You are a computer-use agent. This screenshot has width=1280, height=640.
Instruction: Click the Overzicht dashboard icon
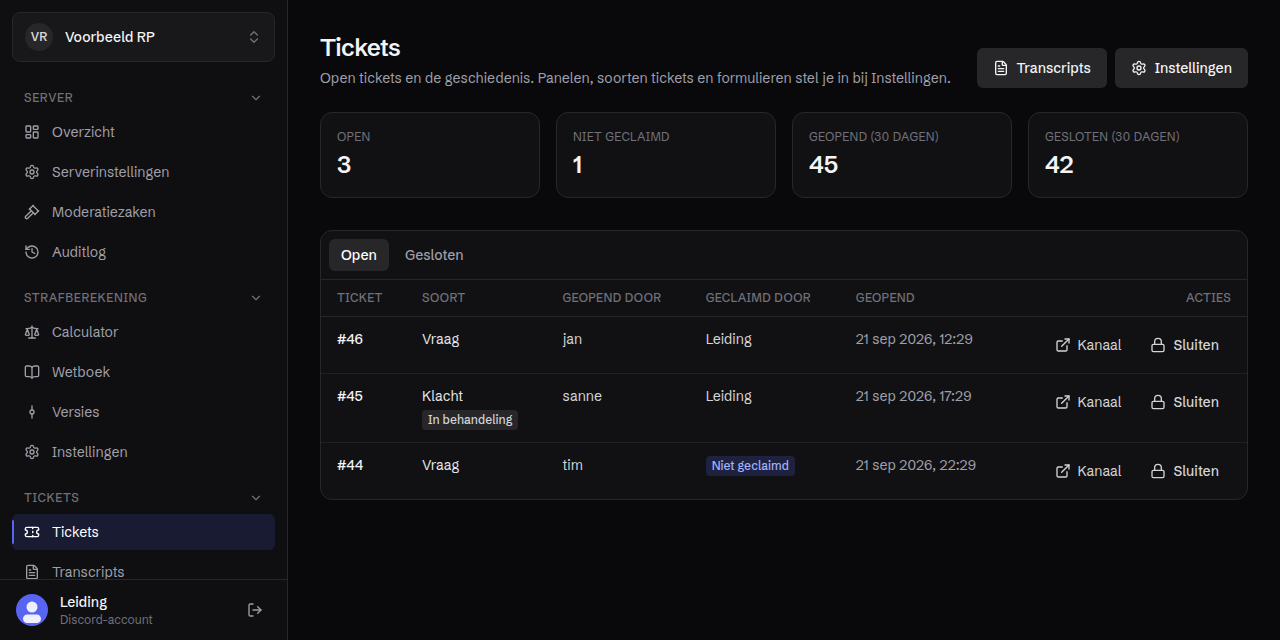[32, 132]
